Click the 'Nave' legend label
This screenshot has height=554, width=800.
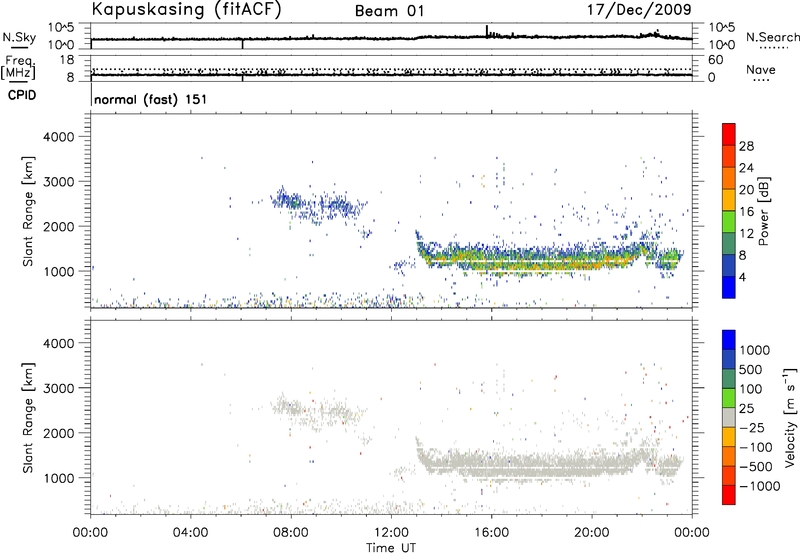tap(761, 69)
